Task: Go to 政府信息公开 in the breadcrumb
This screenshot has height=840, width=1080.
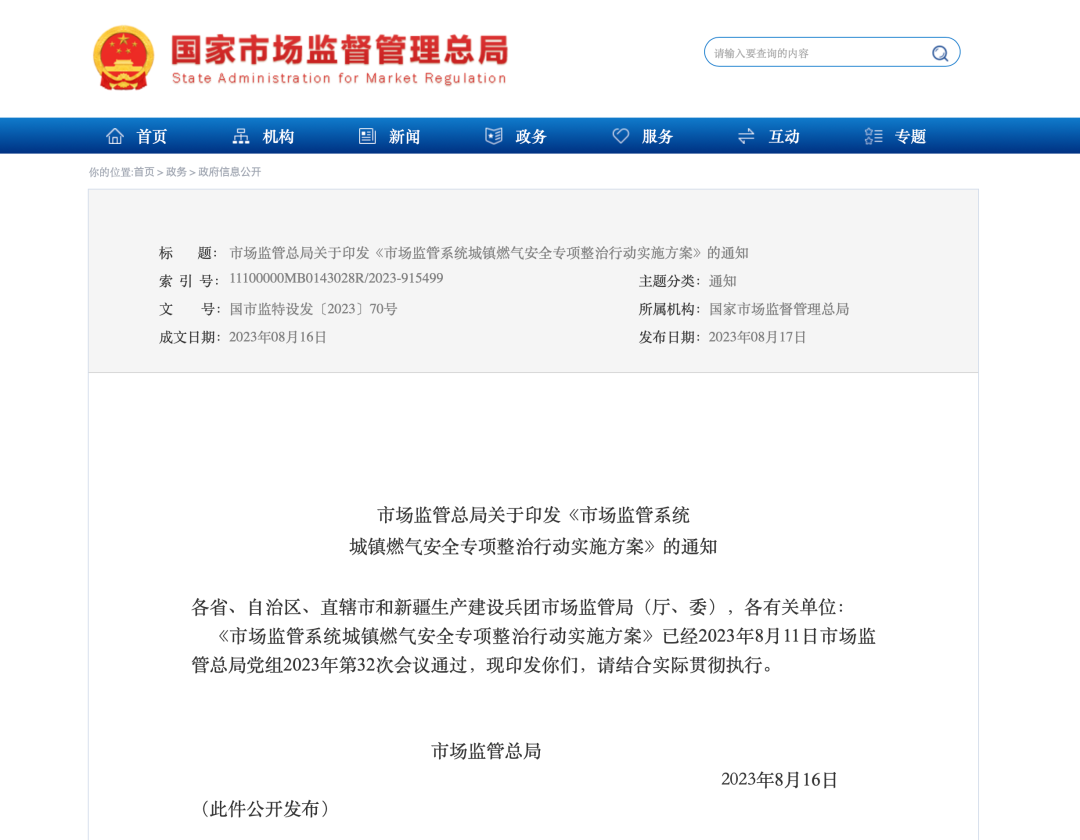Action: point(229,172)
